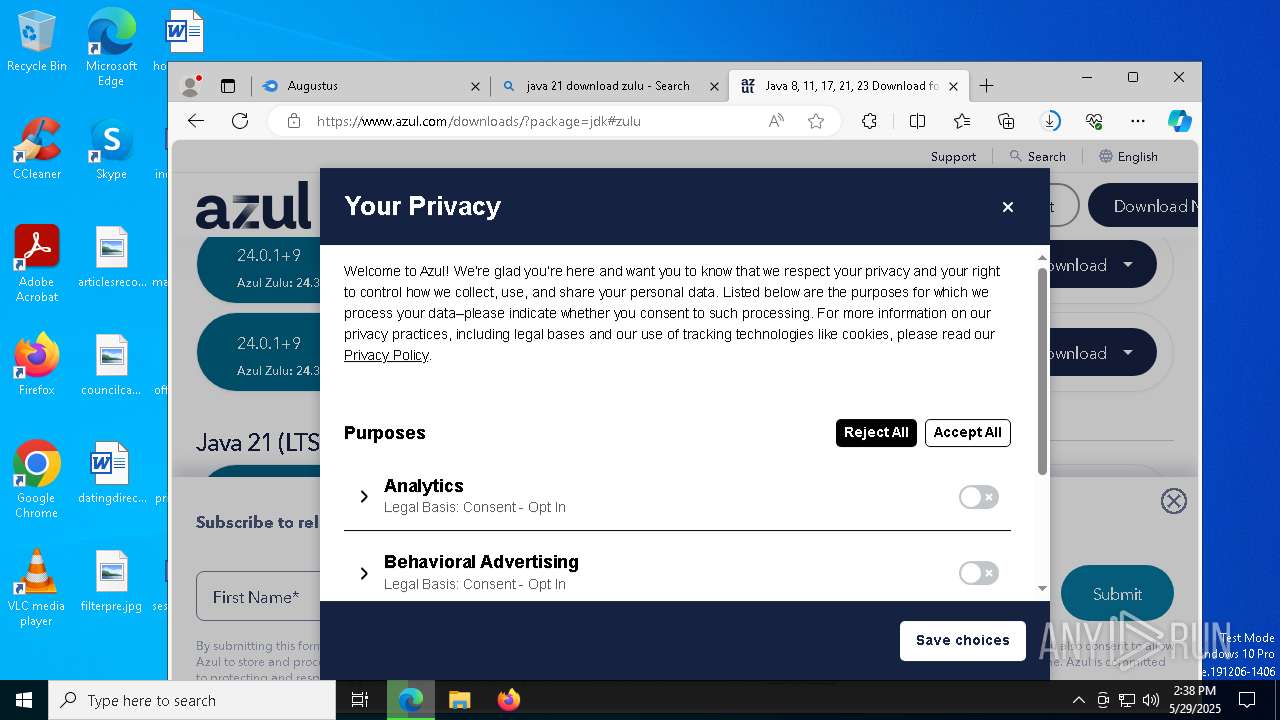Click the browser back arrow
Screen dimensions: 1280x720
tap(196, 121)
